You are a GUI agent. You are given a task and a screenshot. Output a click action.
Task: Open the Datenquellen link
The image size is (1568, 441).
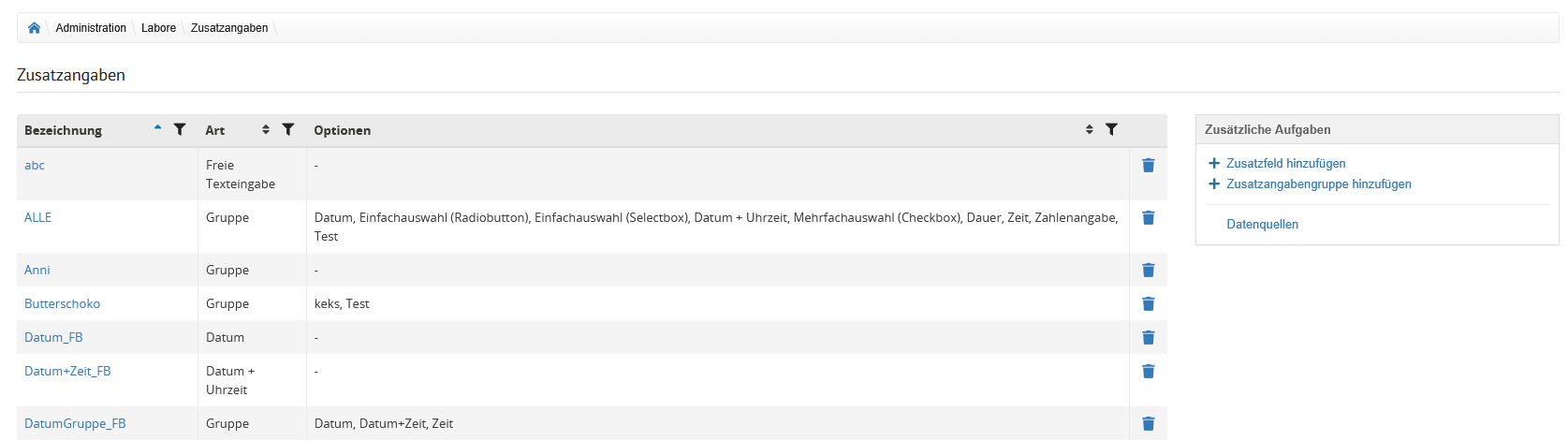coord(1262,225)
